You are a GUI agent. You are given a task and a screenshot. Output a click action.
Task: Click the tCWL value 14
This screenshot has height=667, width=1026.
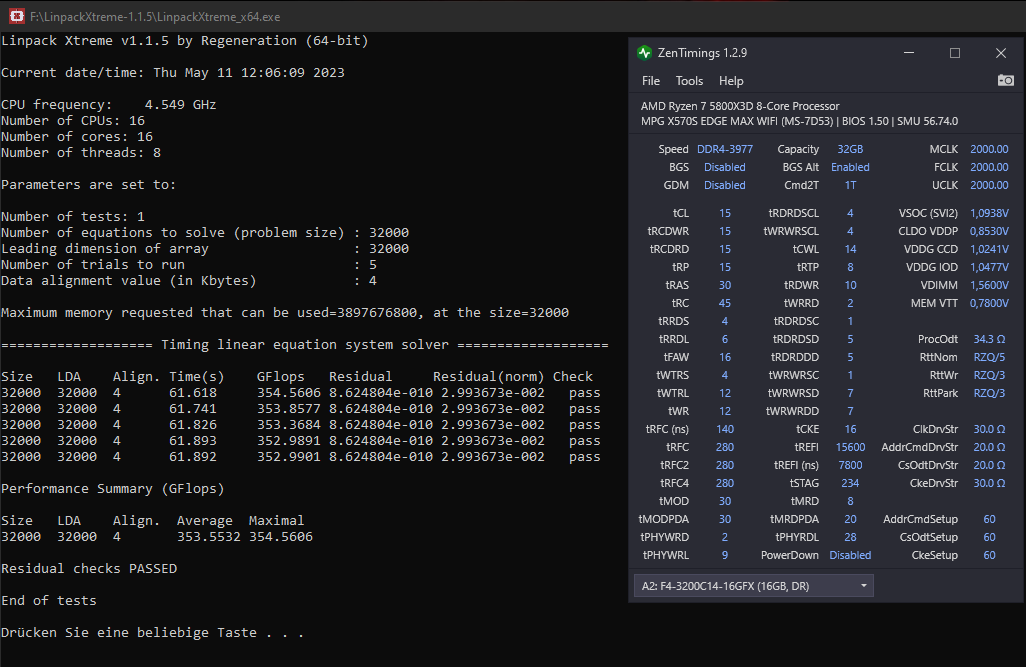850,249
